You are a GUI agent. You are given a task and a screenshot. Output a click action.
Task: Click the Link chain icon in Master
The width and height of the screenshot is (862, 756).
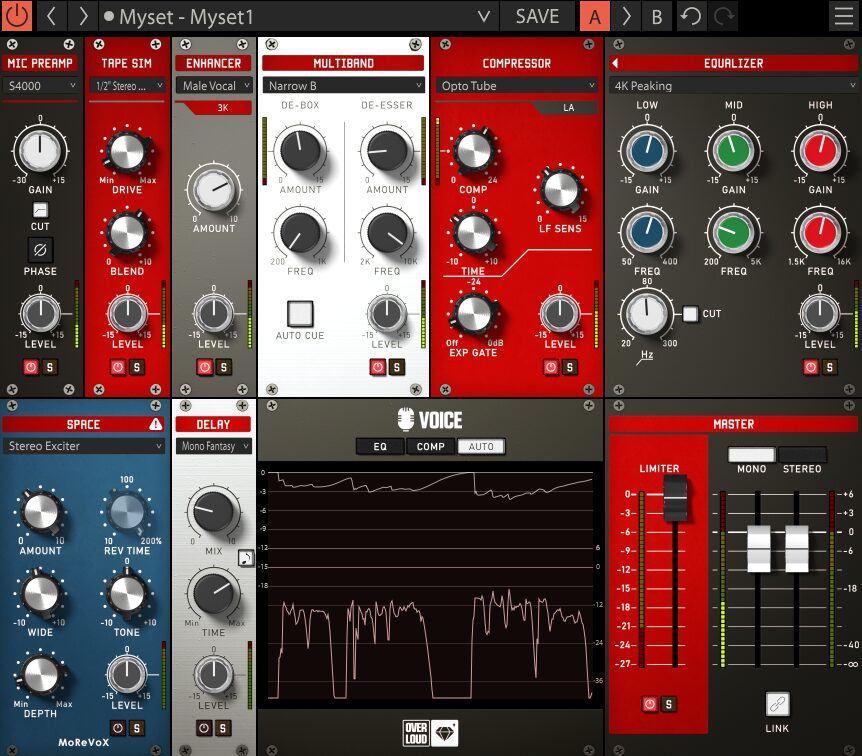(x=777, y=704)
